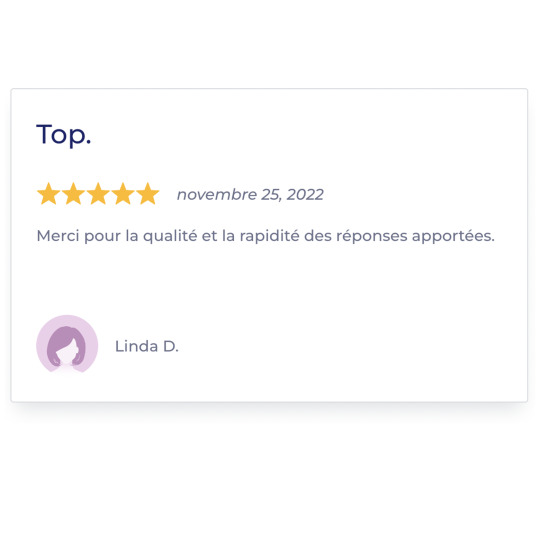Click the second gold rating star
Screen dimensions: 540x540
coord(73,194)
